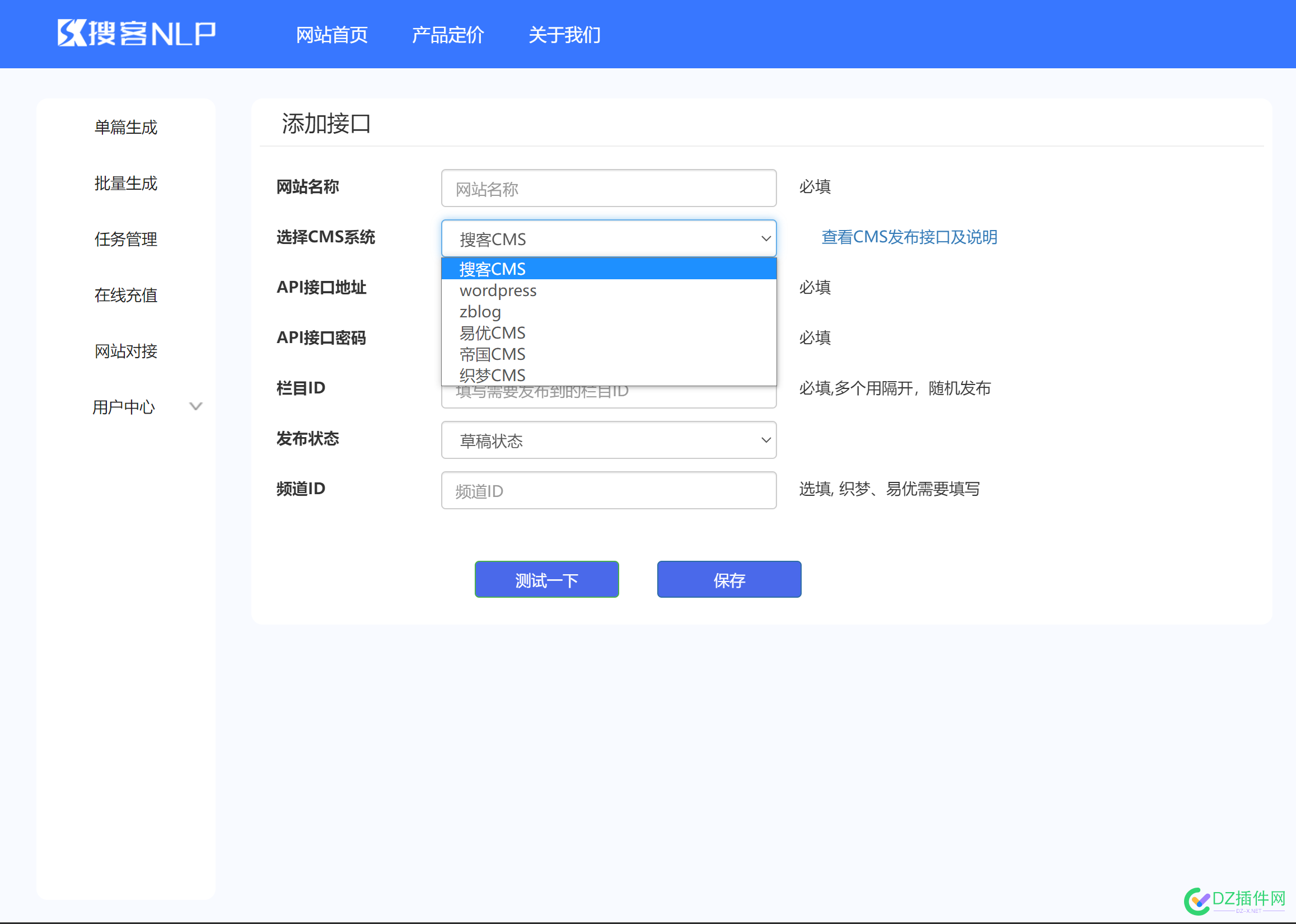Go to 任务管理 in the sidebar
This screenshot has width=1296, height=924.
pos(126,239)
